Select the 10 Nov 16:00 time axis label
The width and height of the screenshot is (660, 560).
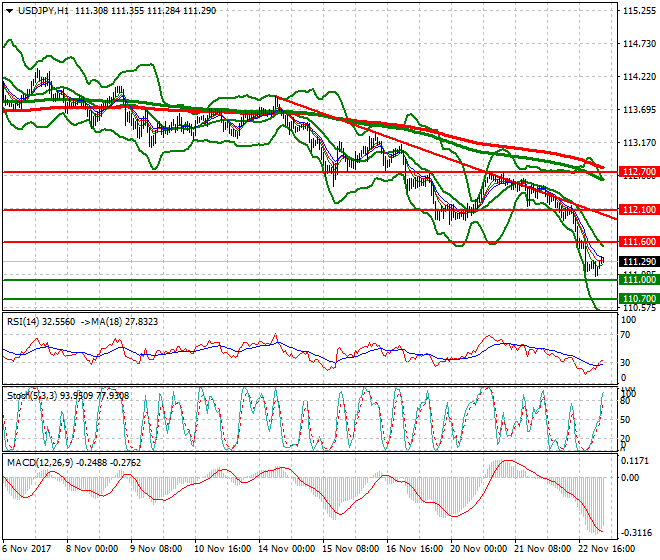tap(222, 549)
